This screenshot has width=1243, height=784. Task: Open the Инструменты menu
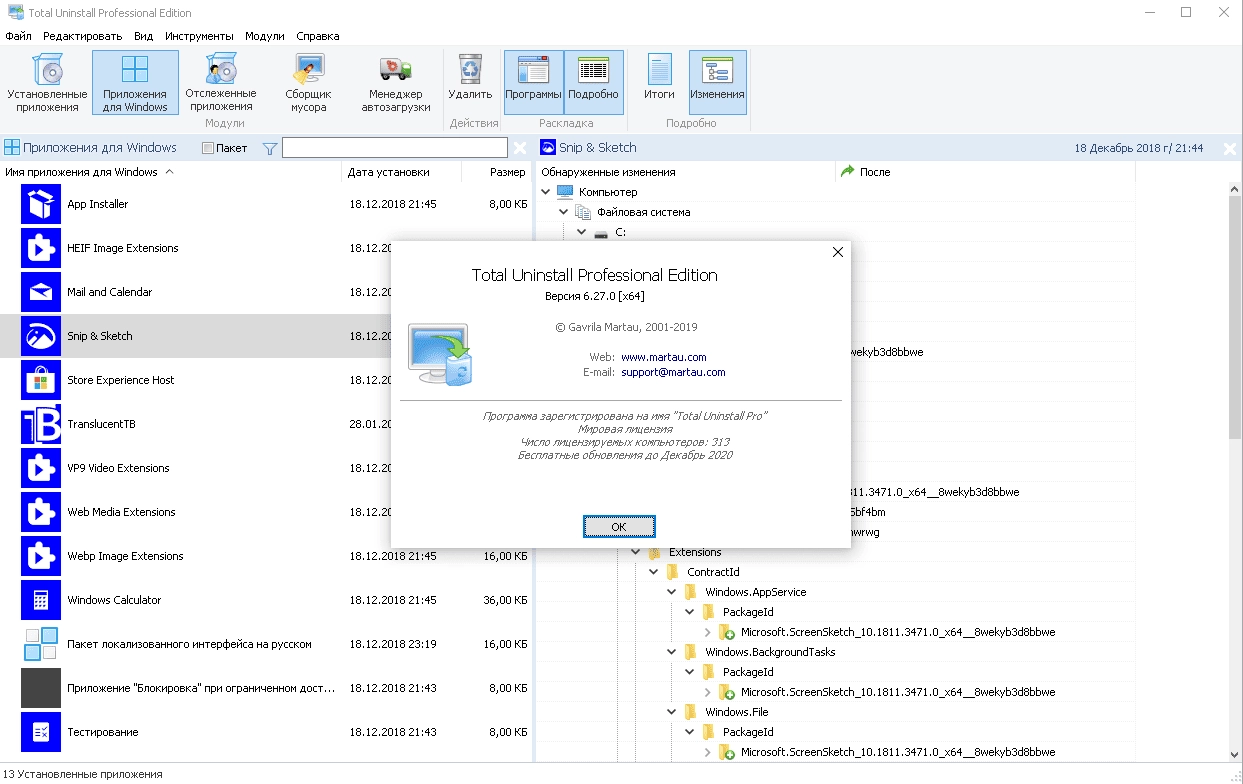tap(200, 36)
